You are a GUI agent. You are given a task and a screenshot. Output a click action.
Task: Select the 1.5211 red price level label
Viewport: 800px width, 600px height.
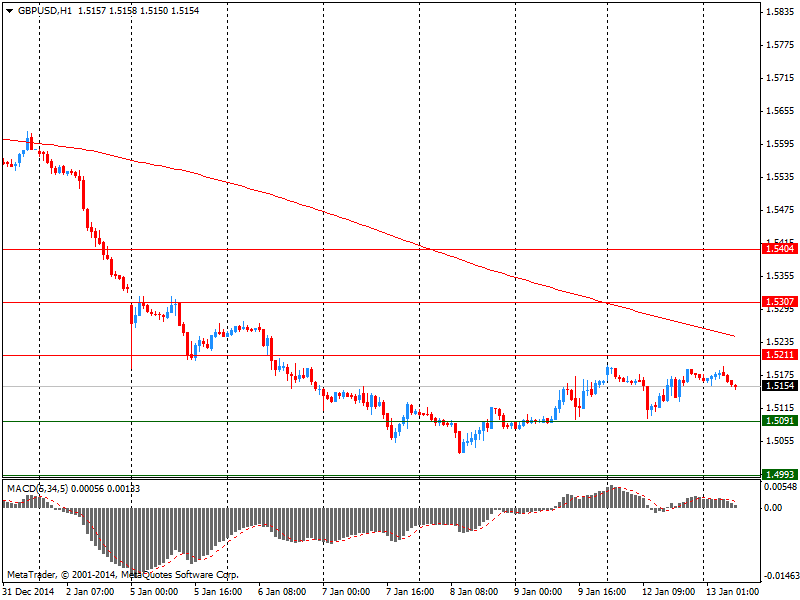pyautogui.click(x=779, y=354)
